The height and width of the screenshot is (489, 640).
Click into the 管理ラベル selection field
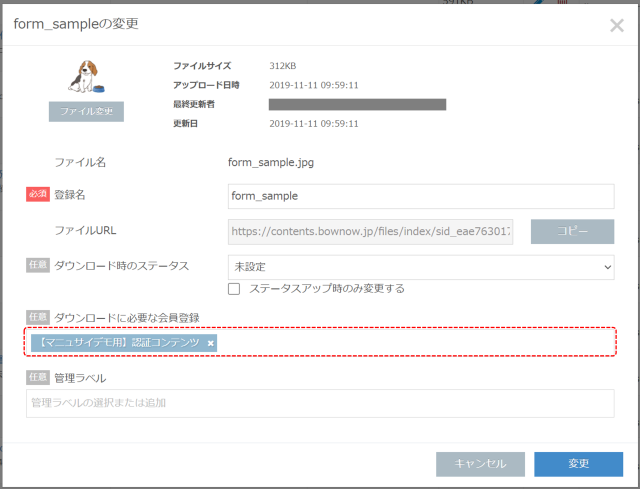320,403
